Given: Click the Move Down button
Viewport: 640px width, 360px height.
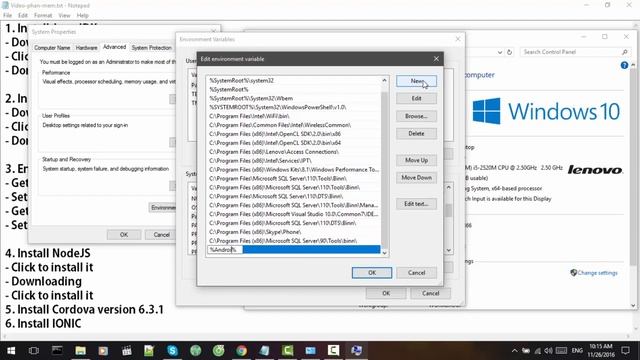Looking at the screenshot, I should tap(416, 178).
